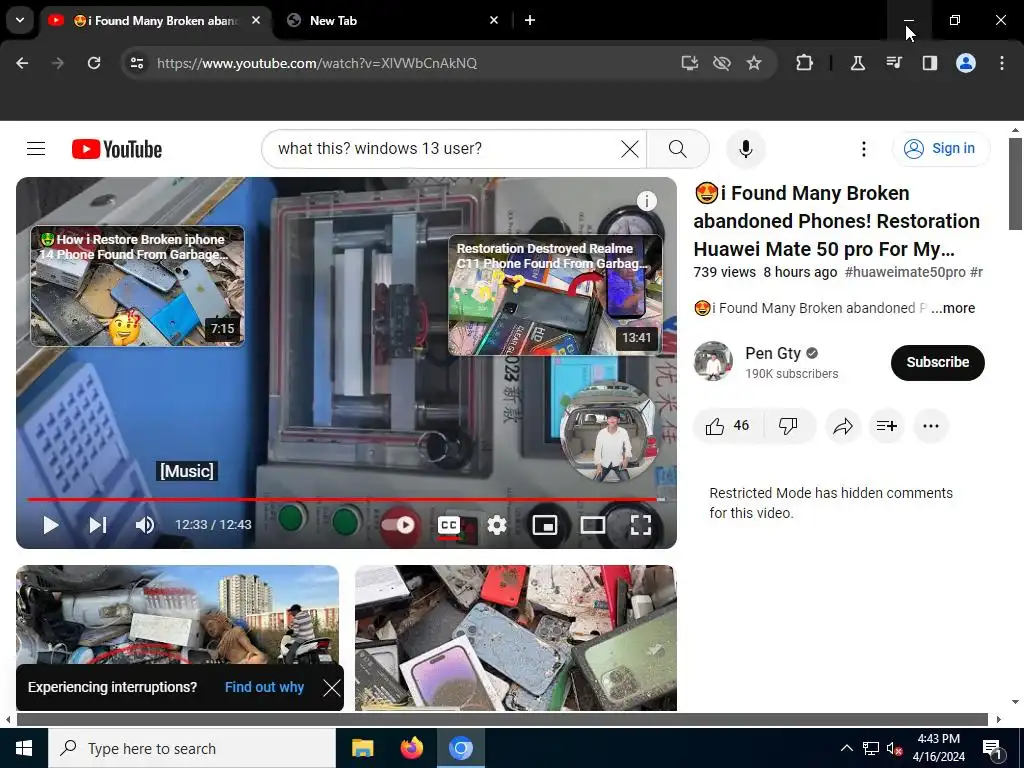The image size is (1024, 768).
Task: Open the suggested Realme C11 restoration video card
Action: pyautogui.click(x=555, y=295)
